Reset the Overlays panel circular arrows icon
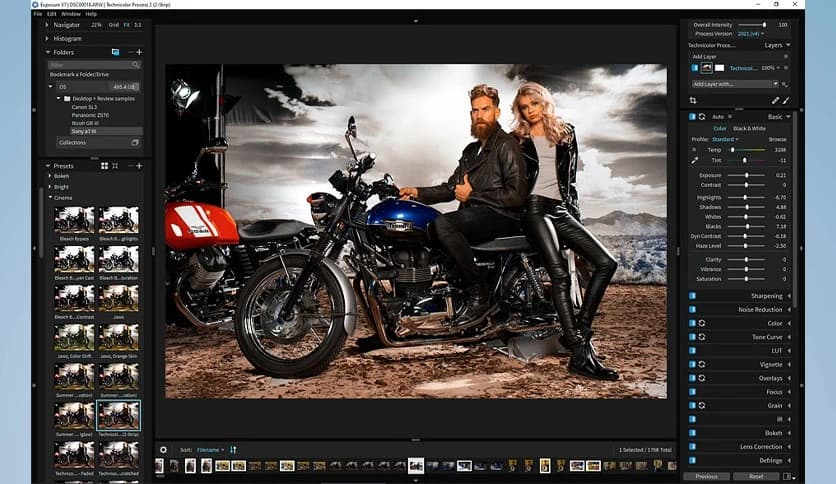 click(702, 378)
